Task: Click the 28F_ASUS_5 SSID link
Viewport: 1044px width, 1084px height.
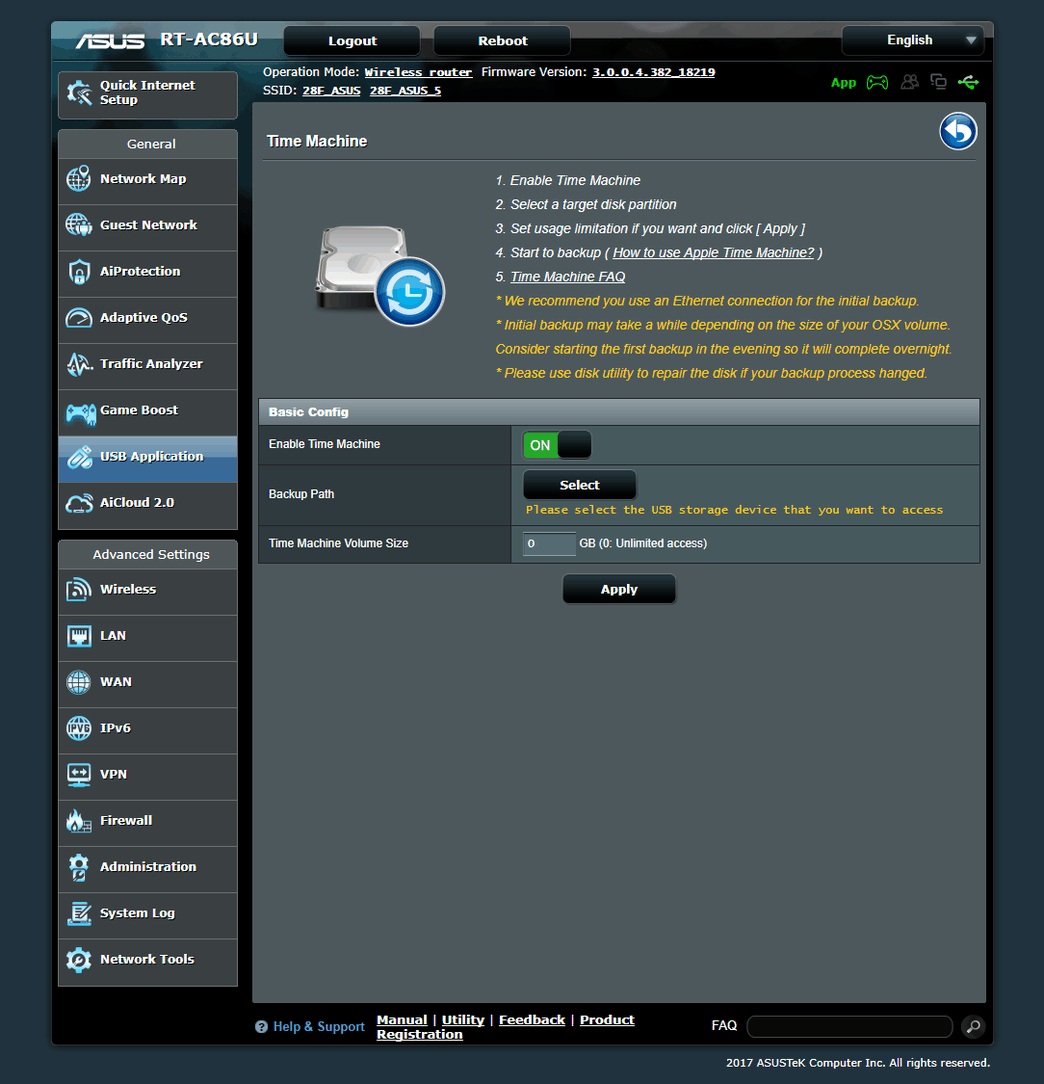Action: click(x=405, y=91)
